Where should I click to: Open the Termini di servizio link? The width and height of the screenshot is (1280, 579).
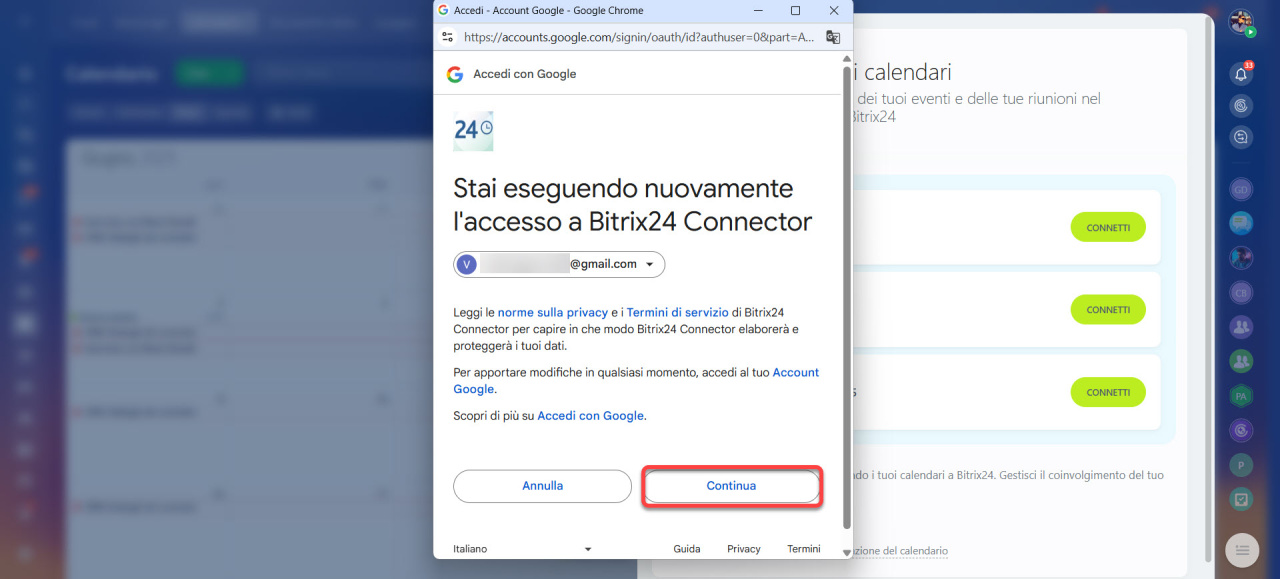click(x=677, y=313)
